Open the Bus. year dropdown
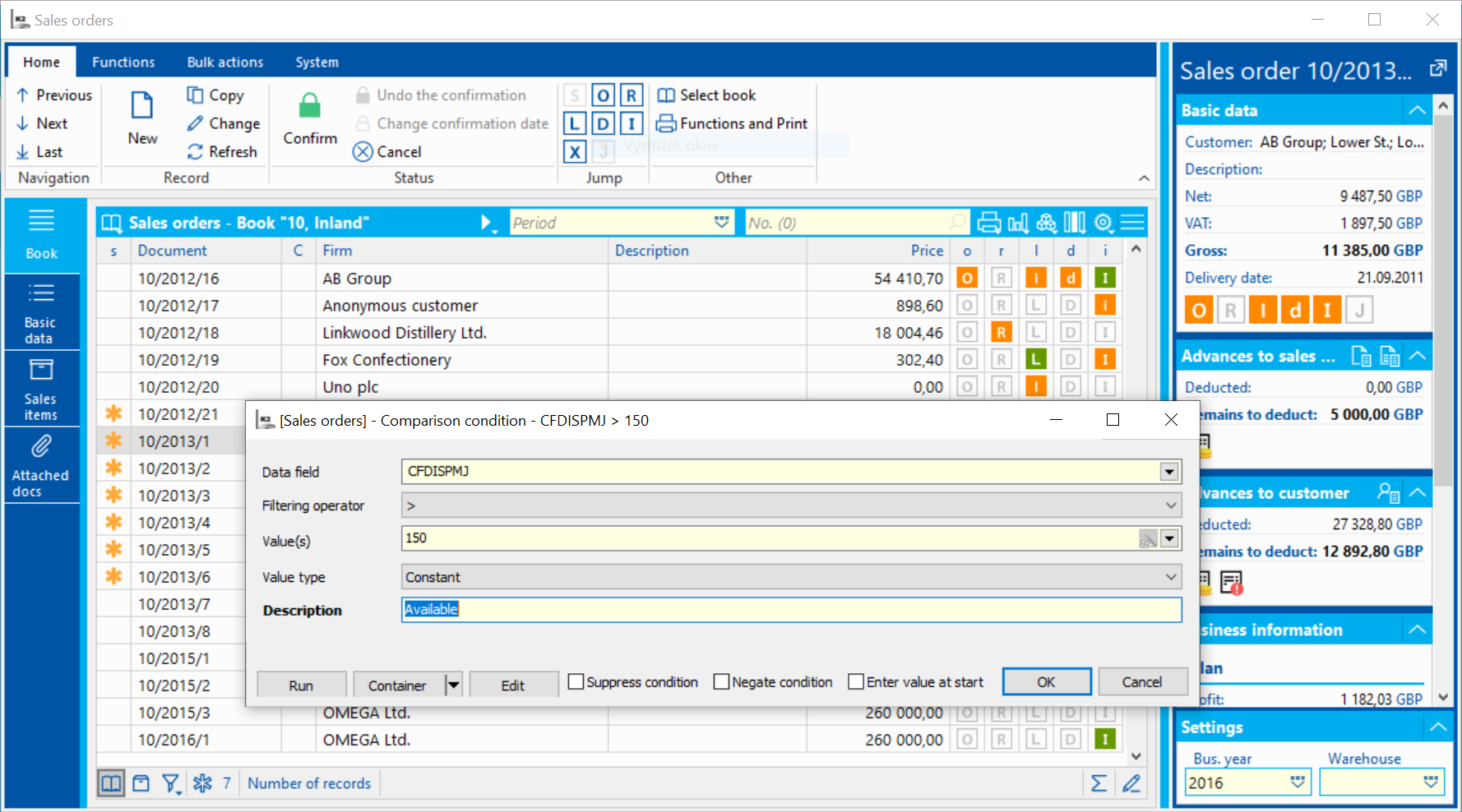Image resolution: width=1462 pixels, height=812 pixels. click(1298, 782)
